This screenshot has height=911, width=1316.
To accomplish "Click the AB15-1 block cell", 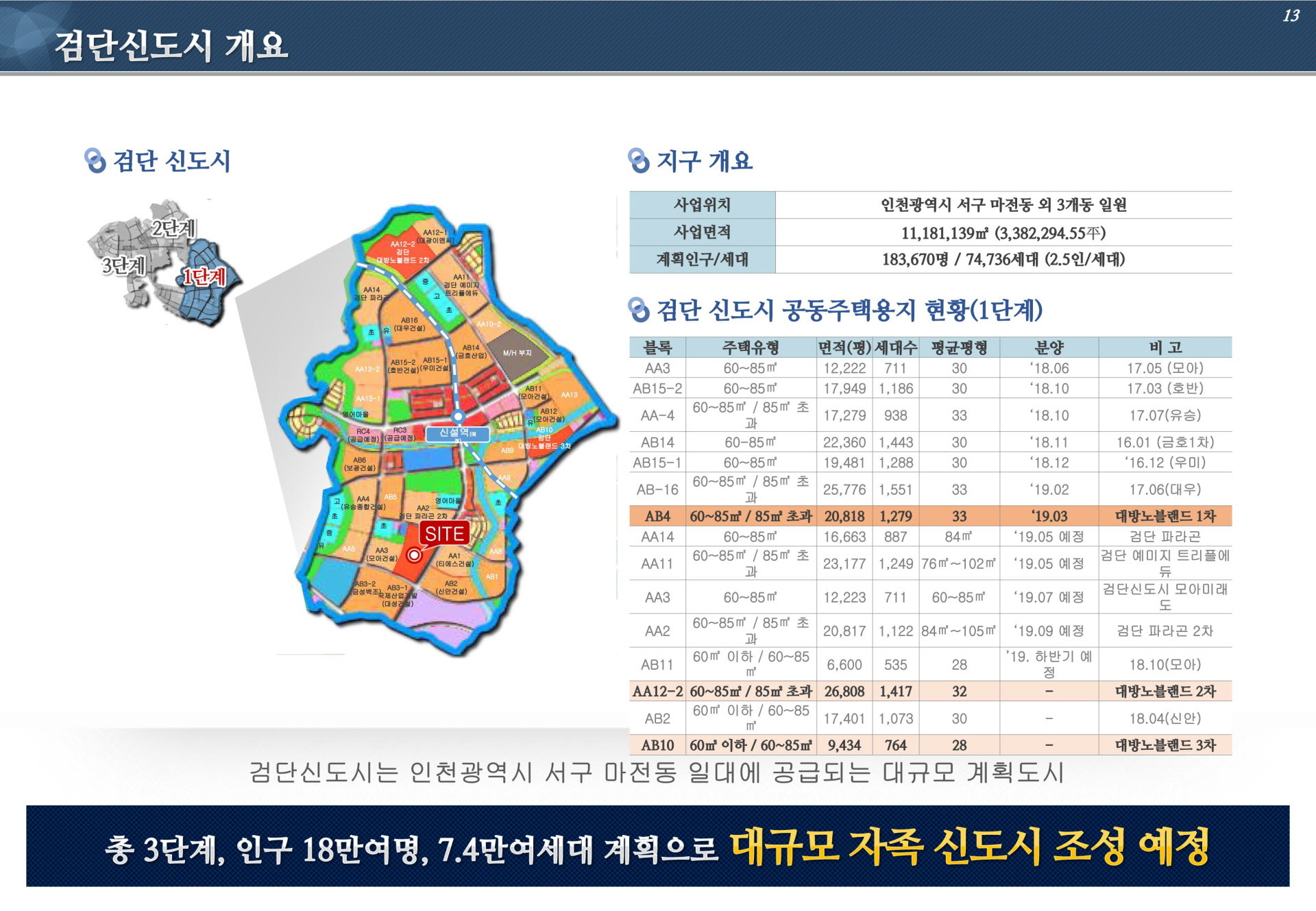I will (657, 463).
